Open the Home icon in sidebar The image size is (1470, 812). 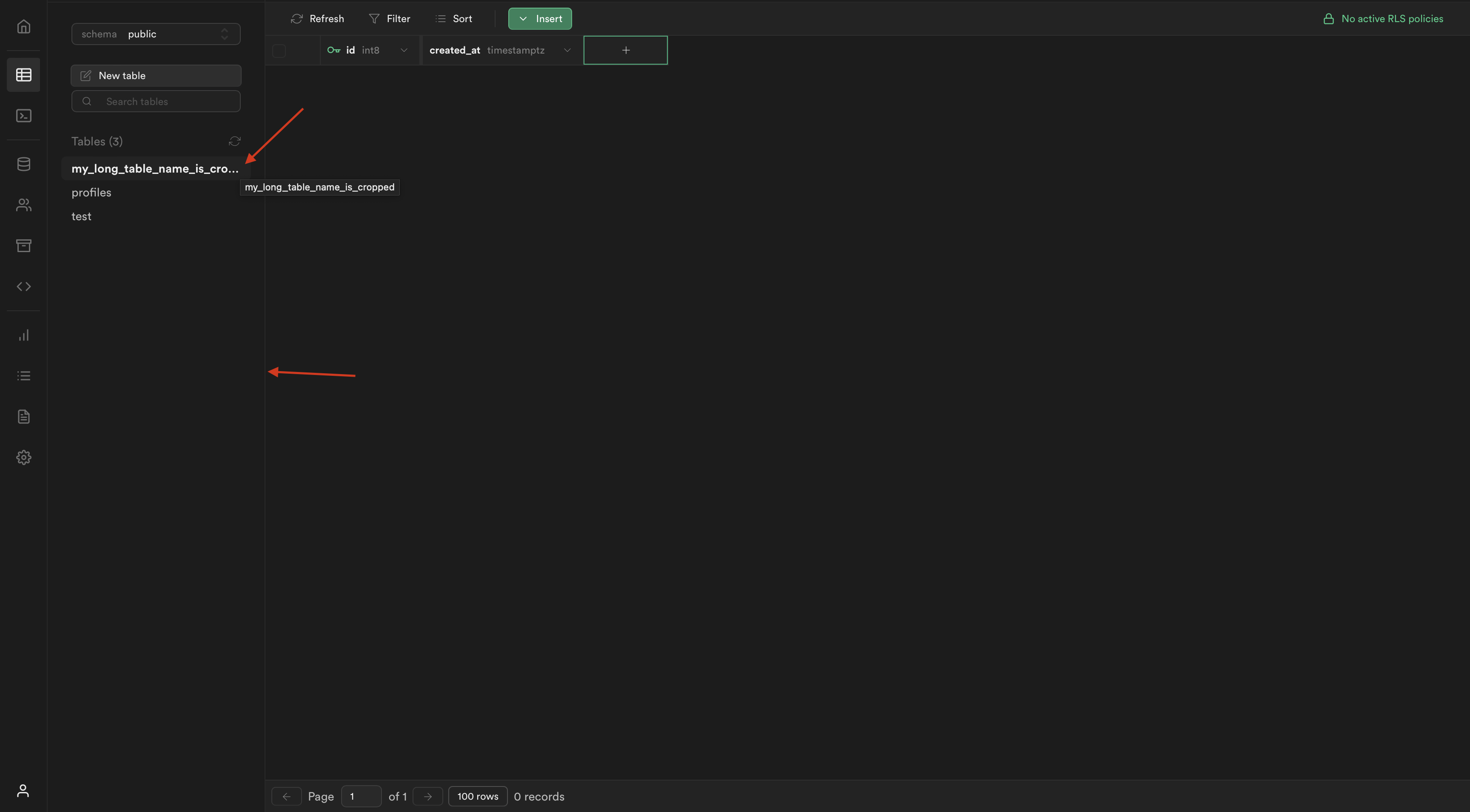click(23, 26)
